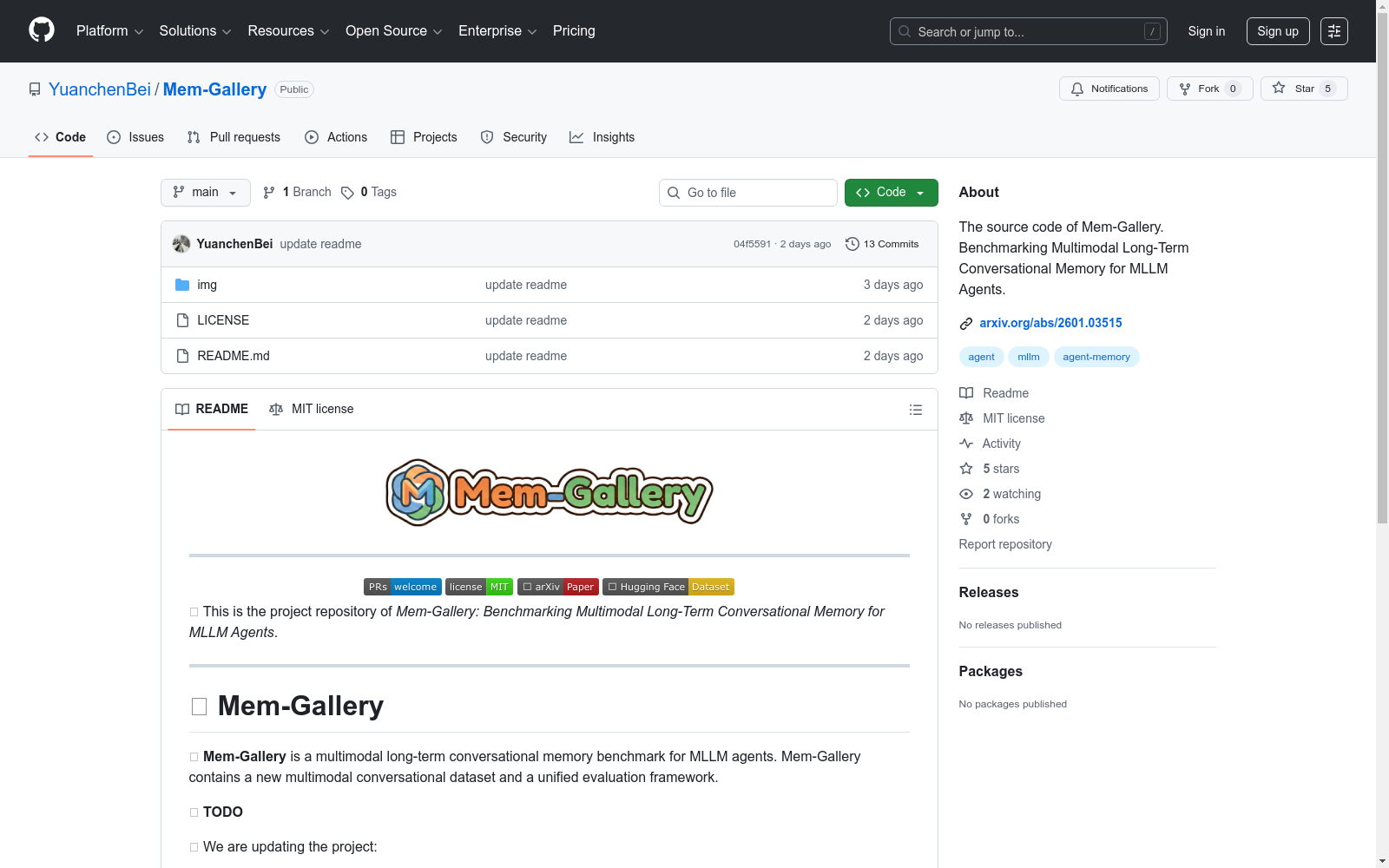Open the GitHub homepage logo
The height and width of the screenshot is (868, 1389).
[x=42, y=30]
